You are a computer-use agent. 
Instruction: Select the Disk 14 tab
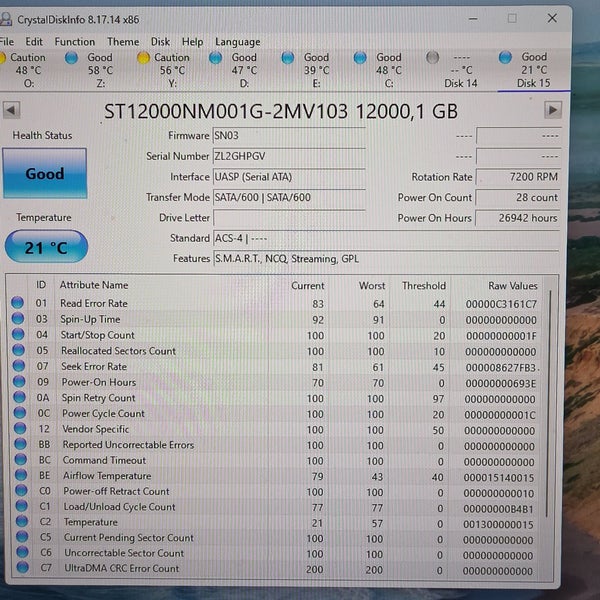tap(453, 70)
